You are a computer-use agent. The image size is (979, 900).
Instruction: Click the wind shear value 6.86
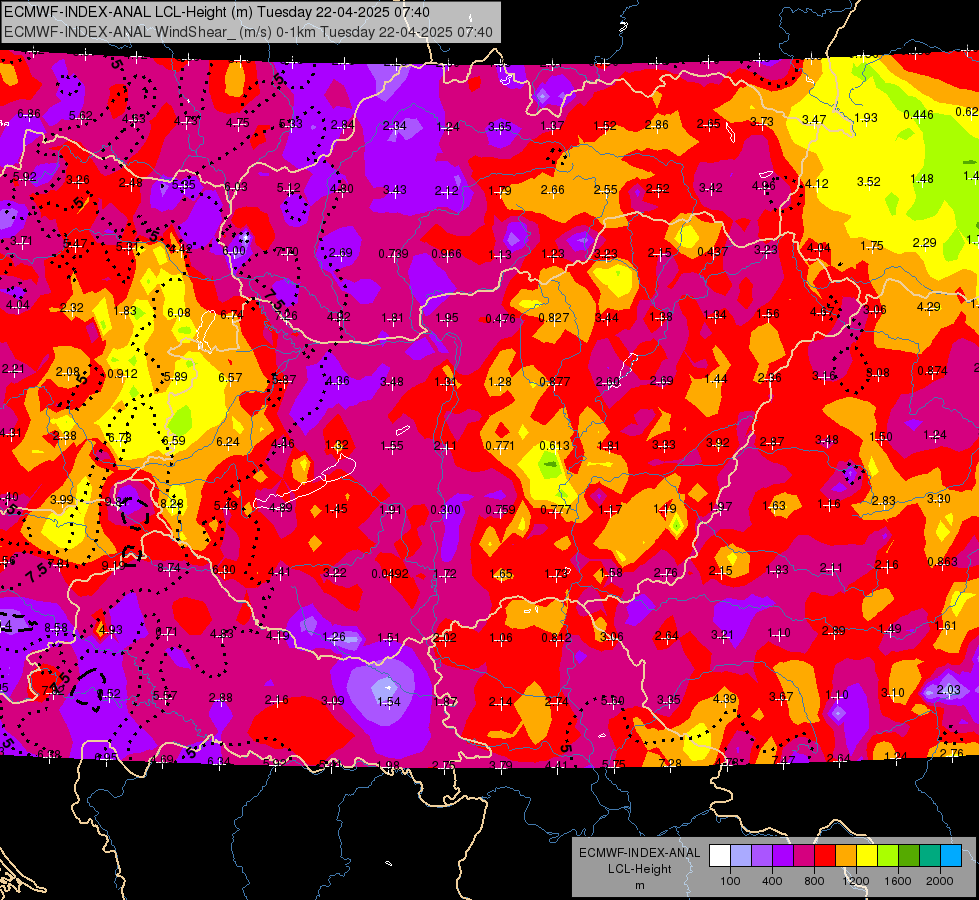(x=29, y=114)
